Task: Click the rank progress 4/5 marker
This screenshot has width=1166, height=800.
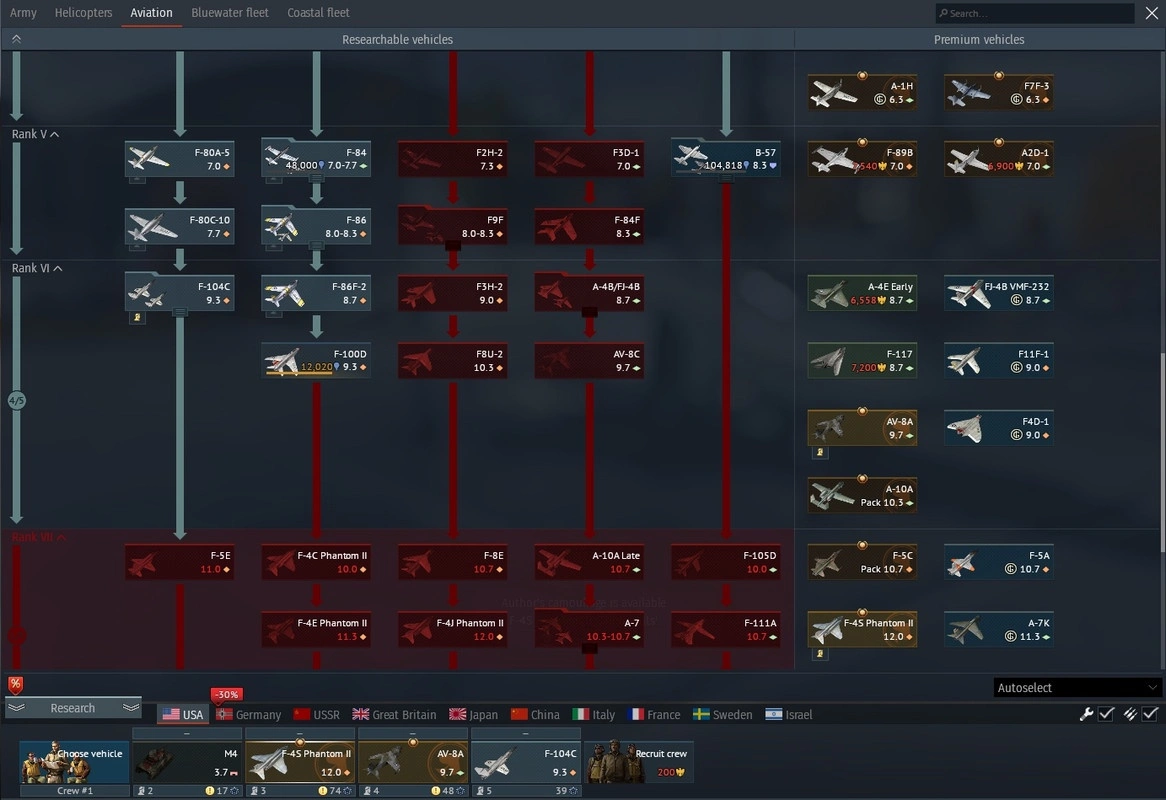Action: pyautogui.click(x=16, y=401)
